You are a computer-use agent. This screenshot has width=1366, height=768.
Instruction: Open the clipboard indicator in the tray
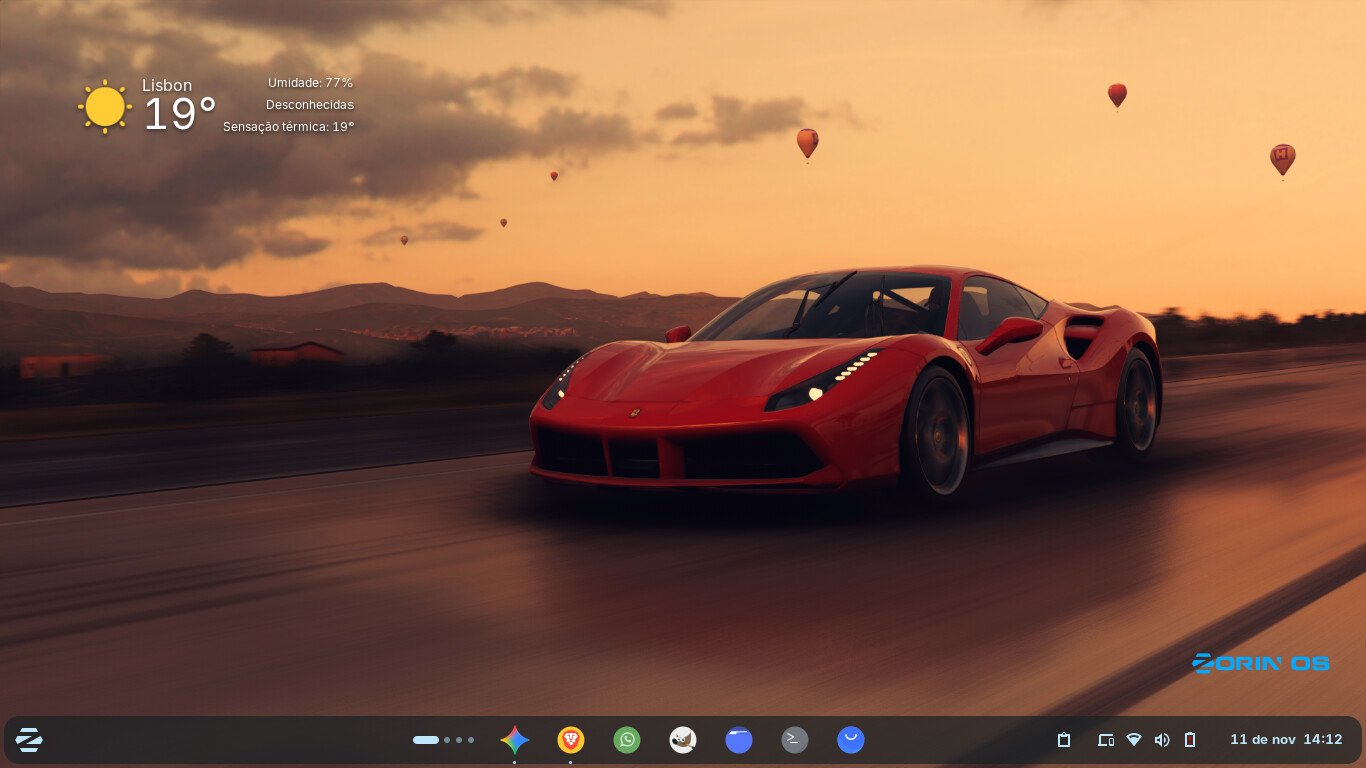tap(1064, 740)
